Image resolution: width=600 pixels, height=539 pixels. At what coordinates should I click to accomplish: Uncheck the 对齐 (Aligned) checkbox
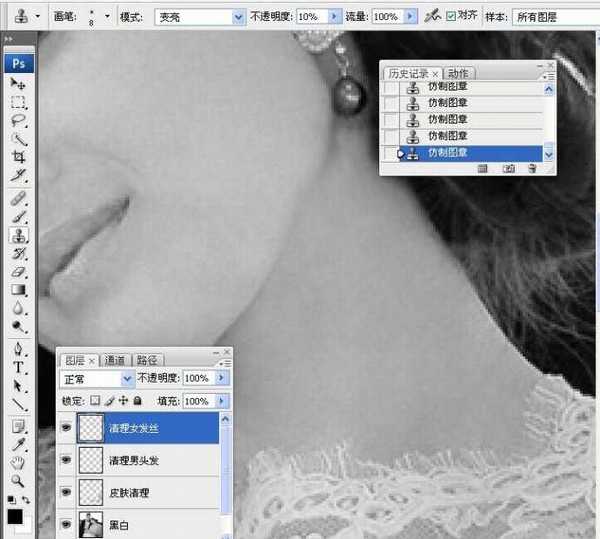(451, 17)
